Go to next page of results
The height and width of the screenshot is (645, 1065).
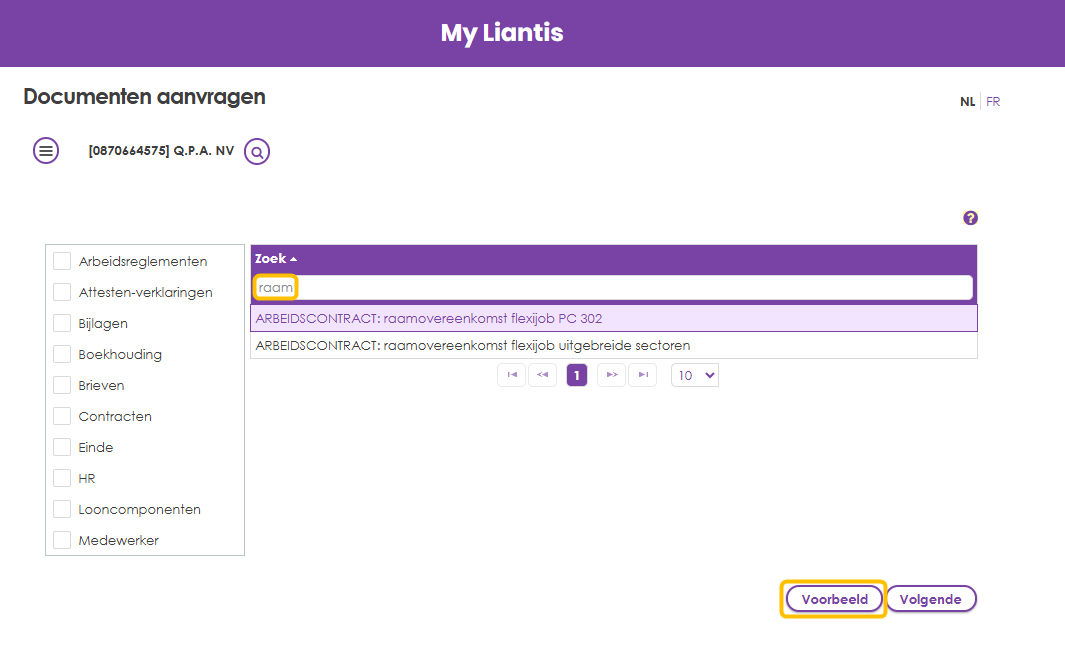(611, 375)
